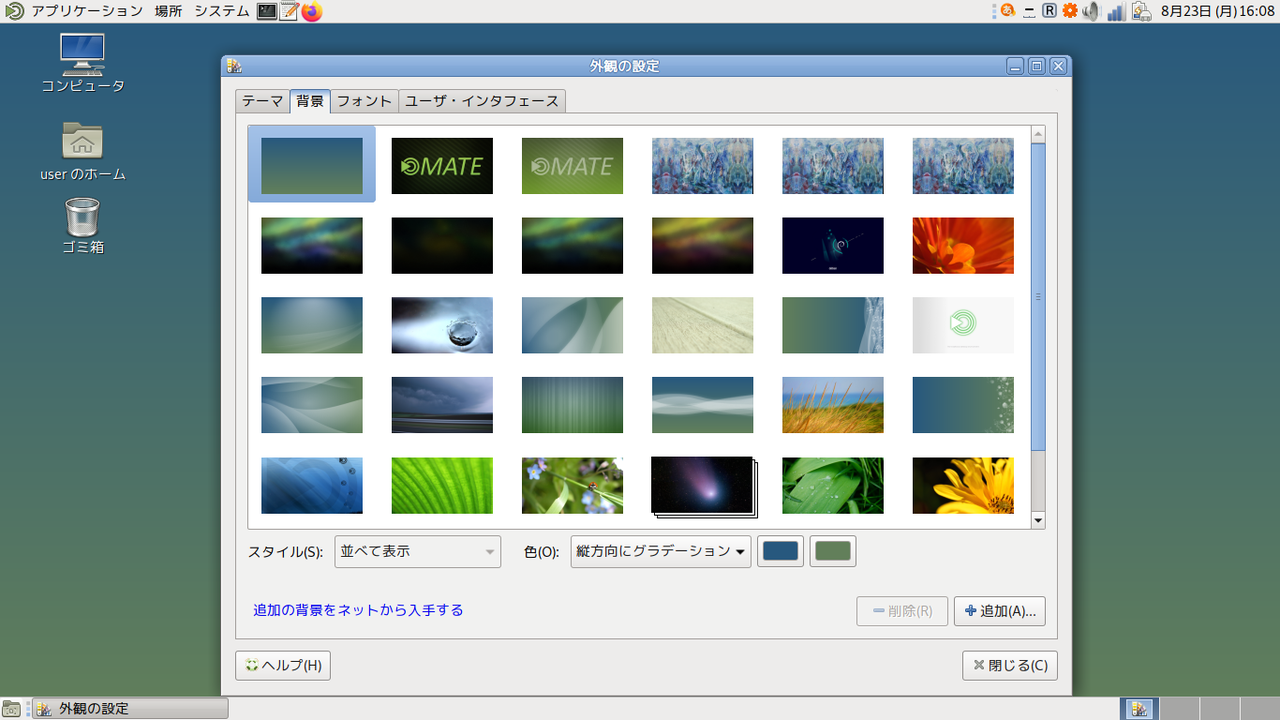Viewport: 1280px width, 720px height.
Task: Click the 閉じる(C) button
Action: point(1010,666)
